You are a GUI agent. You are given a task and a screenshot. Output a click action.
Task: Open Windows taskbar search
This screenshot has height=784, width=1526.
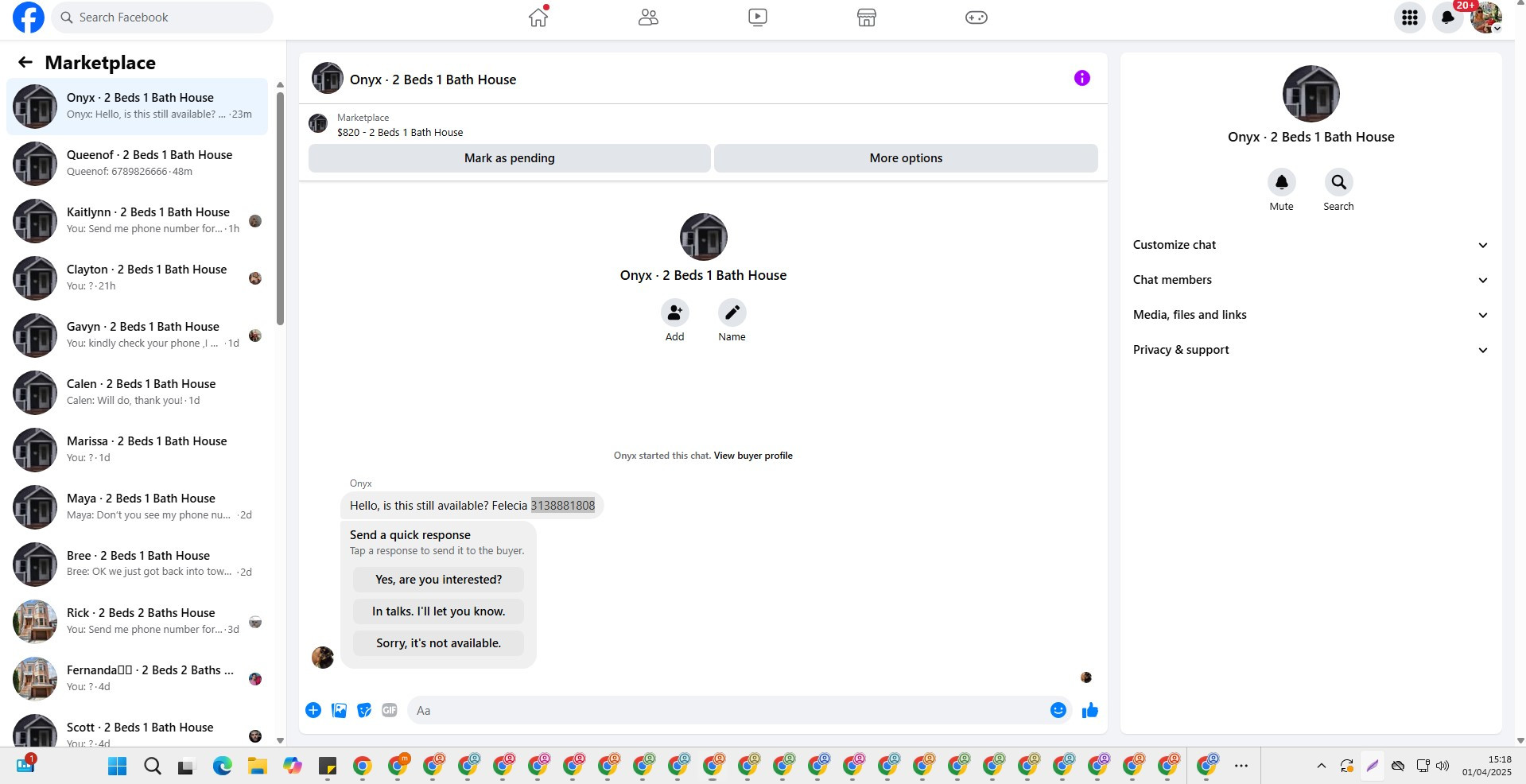pyautogui.click(x=153, y=766)
